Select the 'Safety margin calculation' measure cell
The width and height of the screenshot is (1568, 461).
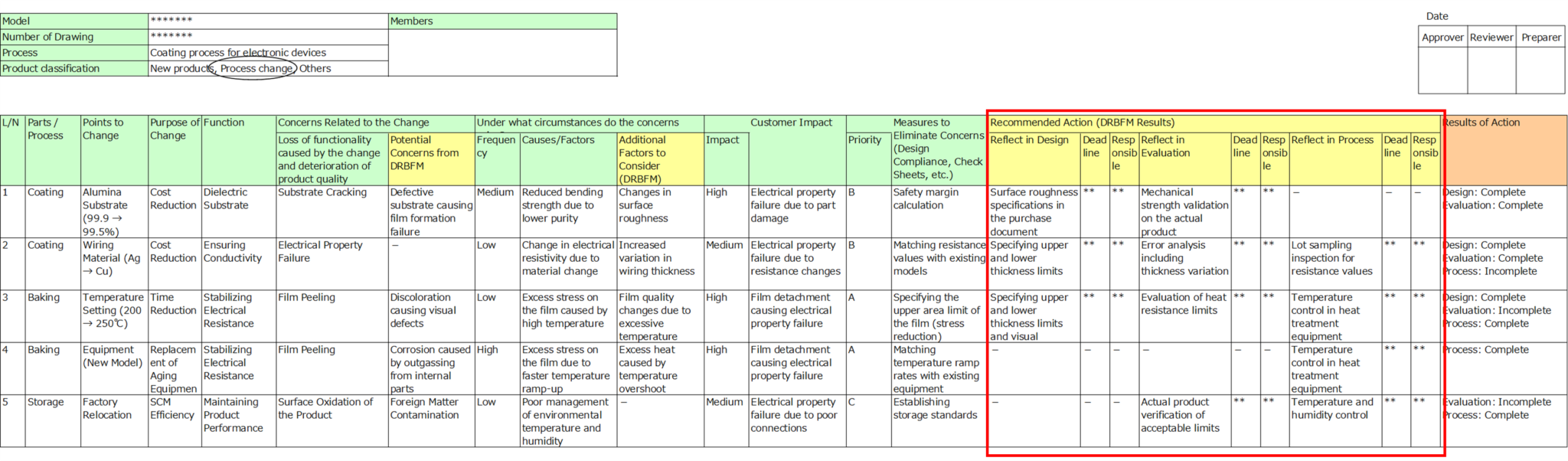coord(939,211)
